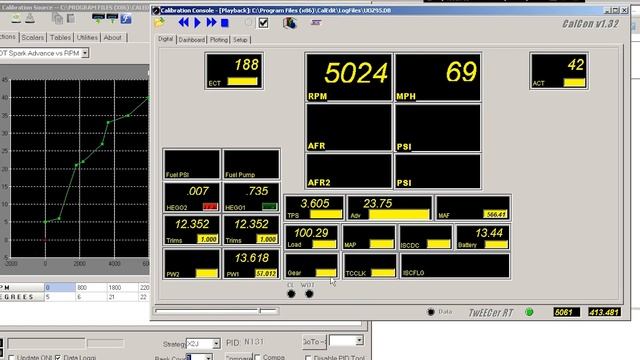Toggle the Data Logging checkbox

coord(58,358)
